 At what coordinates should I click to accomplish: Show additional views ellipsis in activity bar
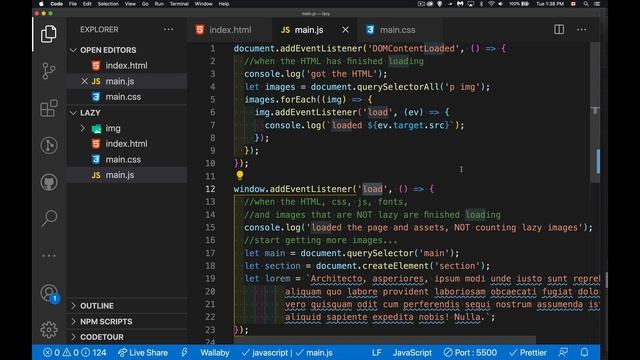pyautogui.click(x=49, y=256)
